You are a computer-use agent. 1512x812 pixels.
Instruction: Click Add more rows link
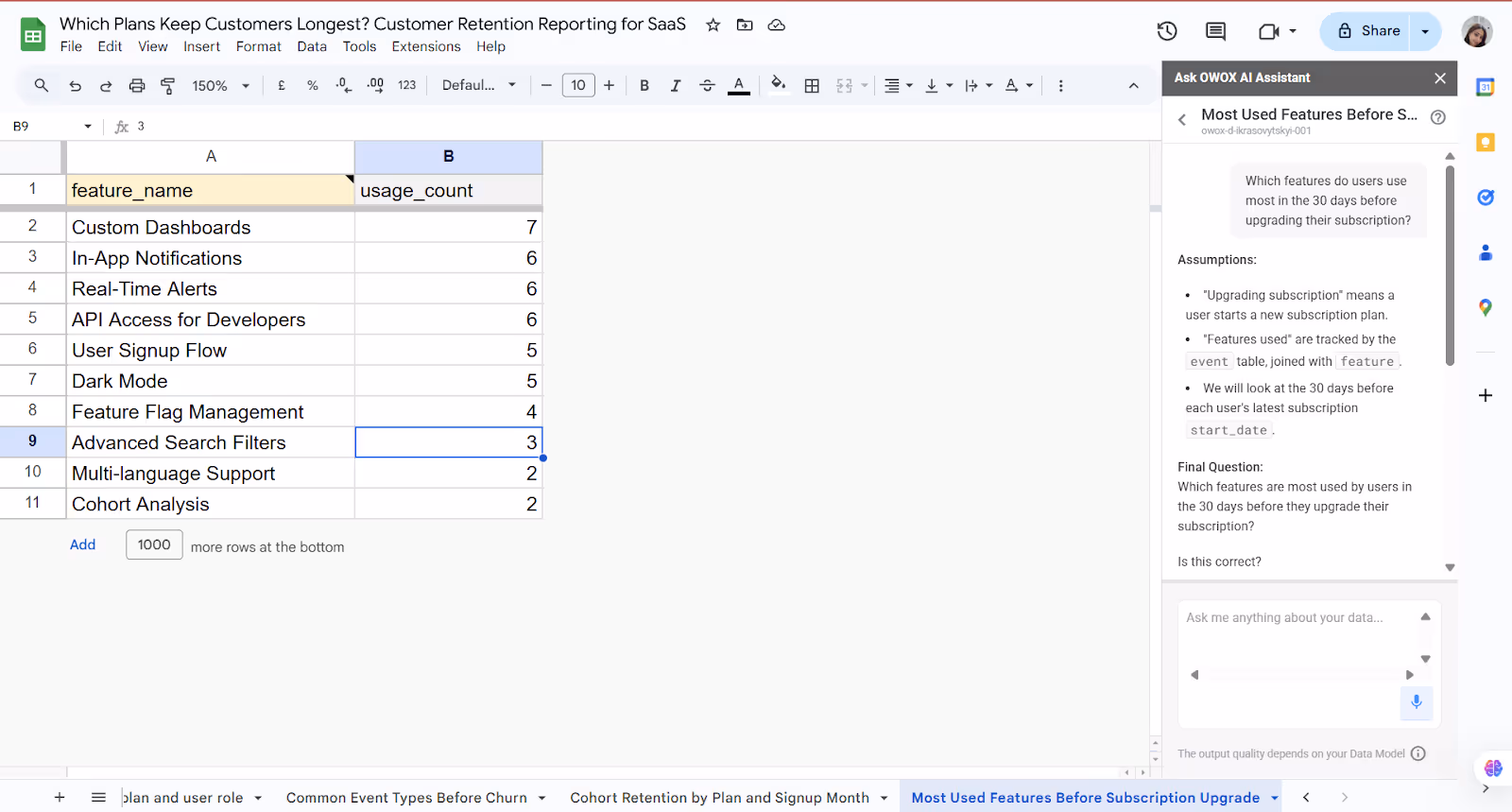(x=83, y=544)
